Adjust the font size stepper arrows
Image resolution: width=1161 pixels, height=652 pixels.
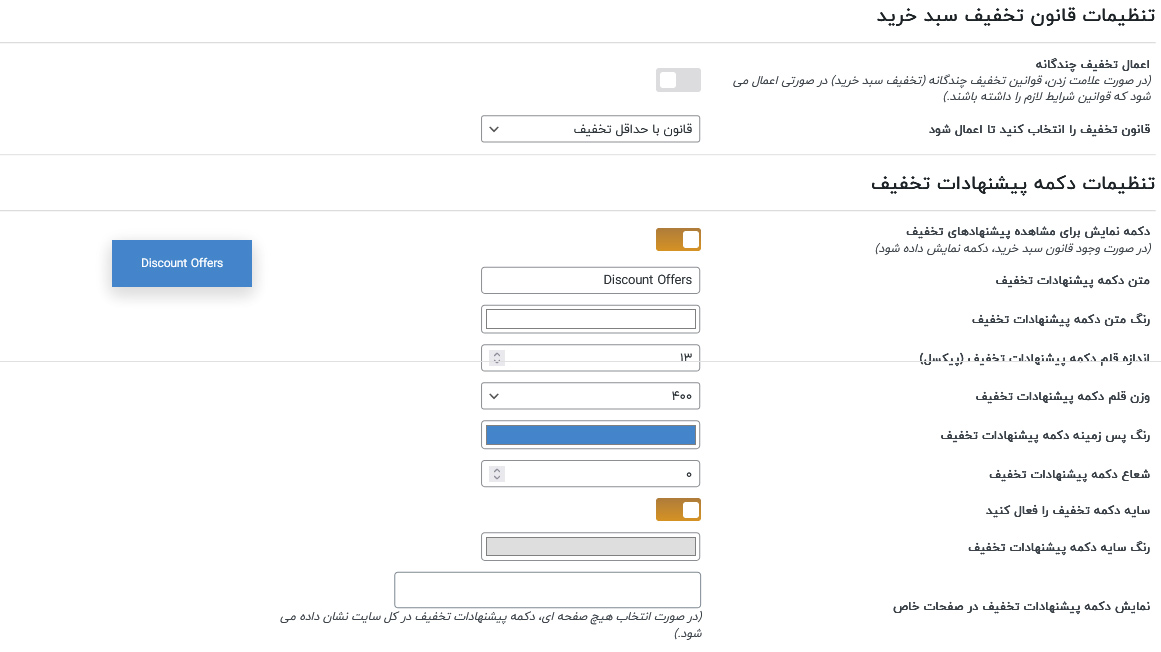coord(497,357)
